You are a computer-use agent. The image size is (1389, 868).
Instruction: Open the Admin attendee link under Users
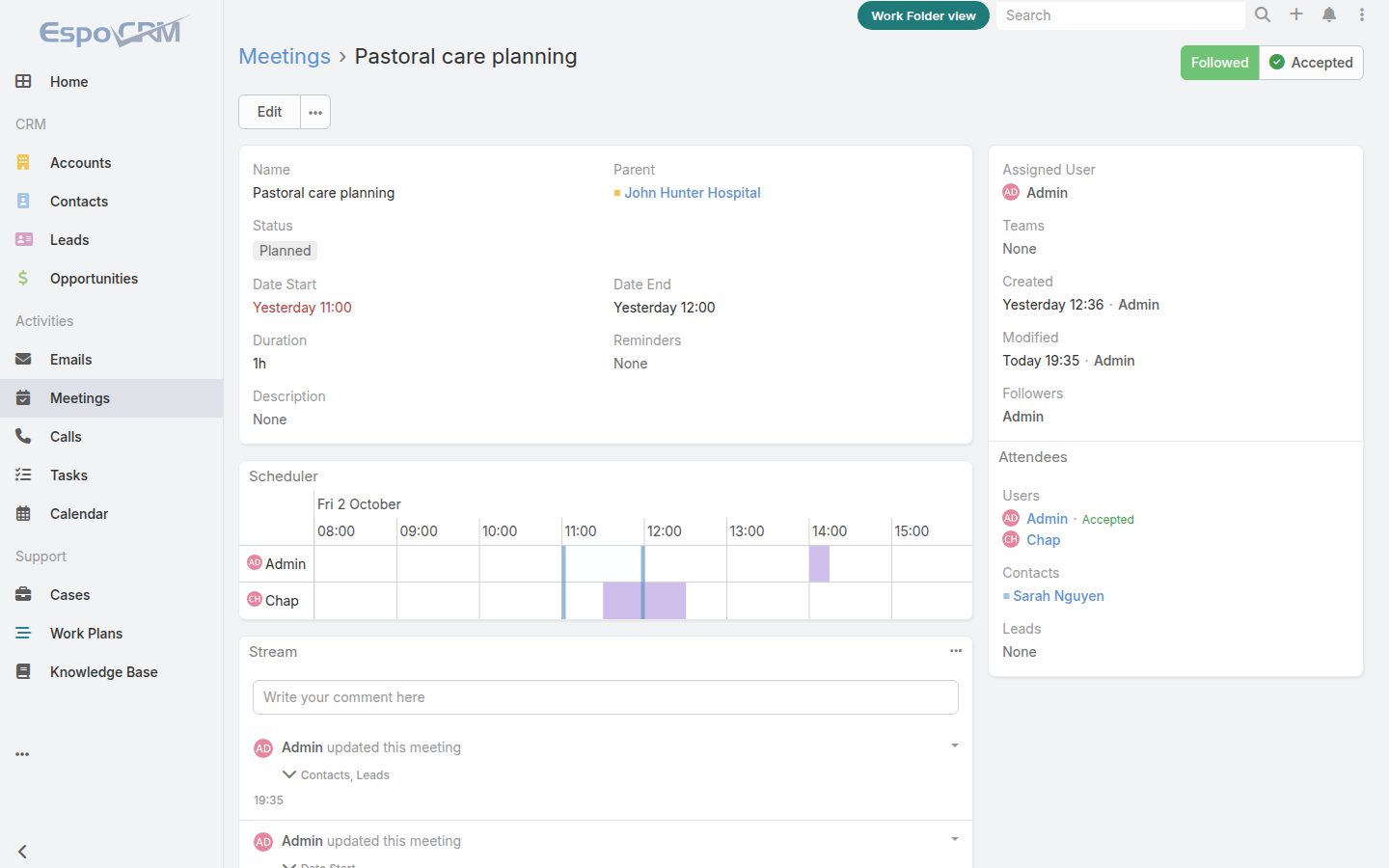(x=1047, y=519)
